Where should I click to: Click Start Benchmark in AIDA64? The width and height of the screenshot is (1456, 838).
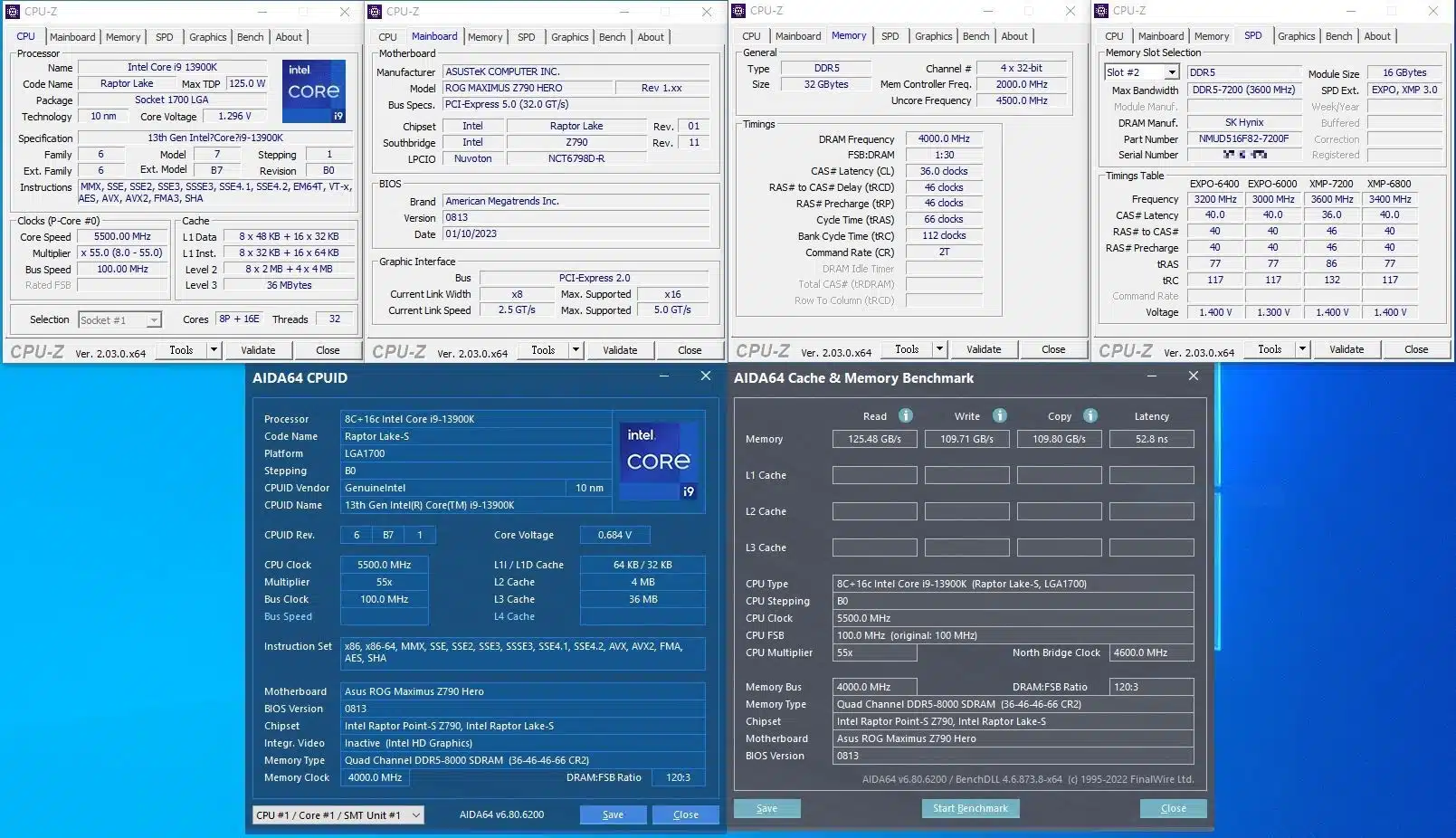tap(970, 808)
